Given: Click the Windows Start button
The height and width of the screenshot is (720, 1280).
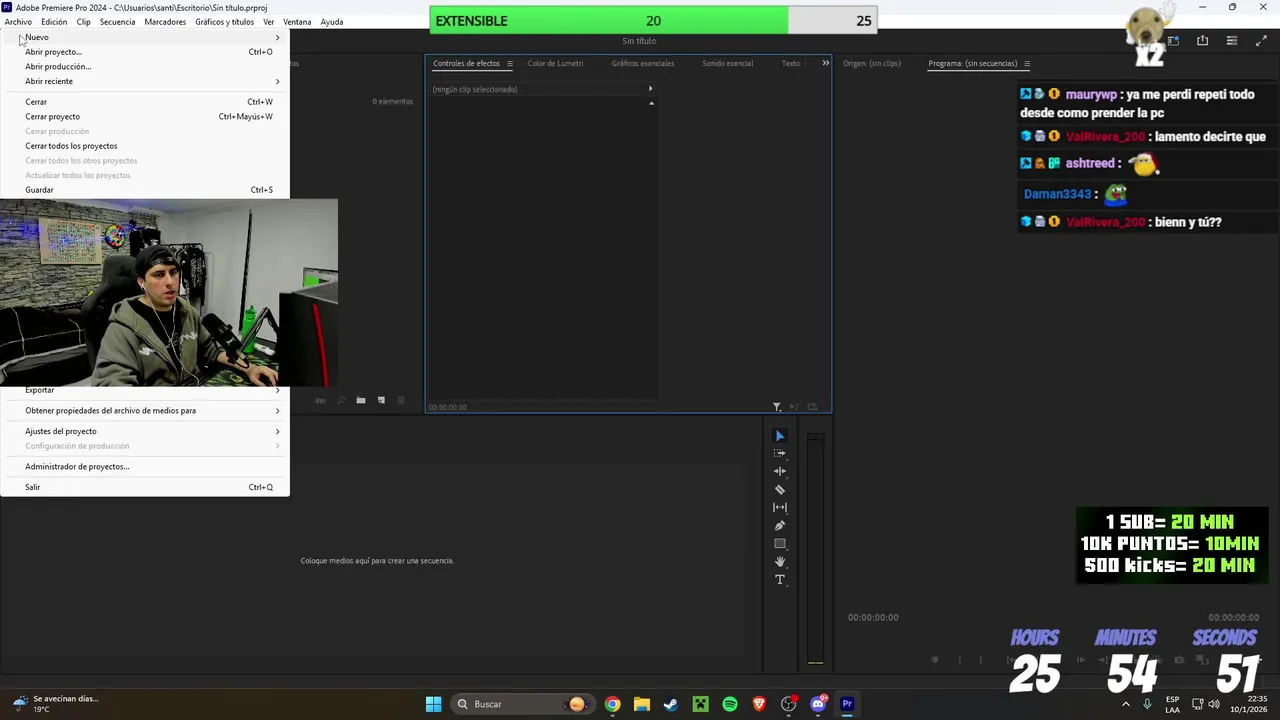Looking at the screenshot, I should point(434,704).
